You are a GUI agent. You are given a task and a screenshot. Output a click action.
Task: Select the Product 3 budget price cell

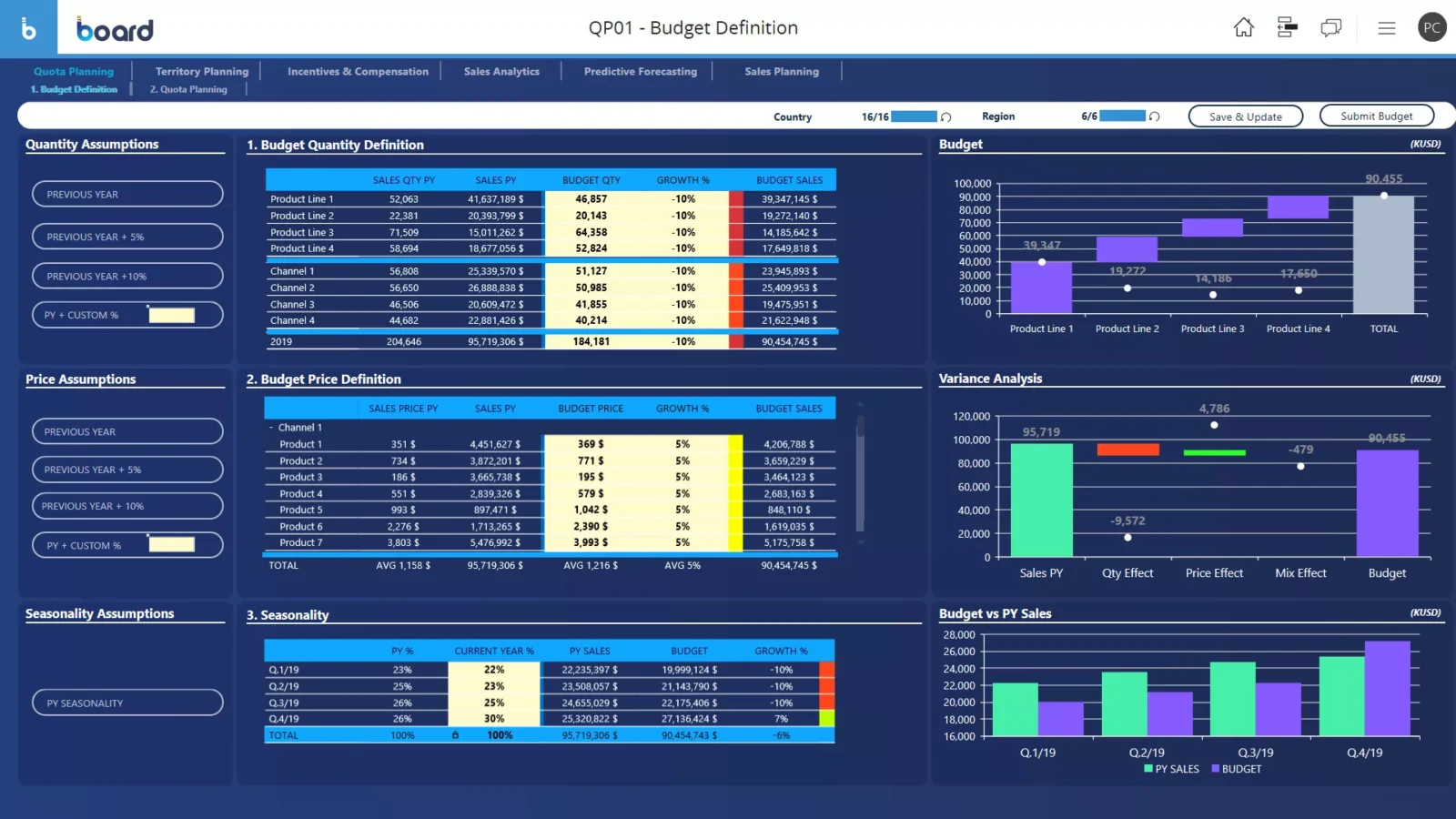[591, 477]
